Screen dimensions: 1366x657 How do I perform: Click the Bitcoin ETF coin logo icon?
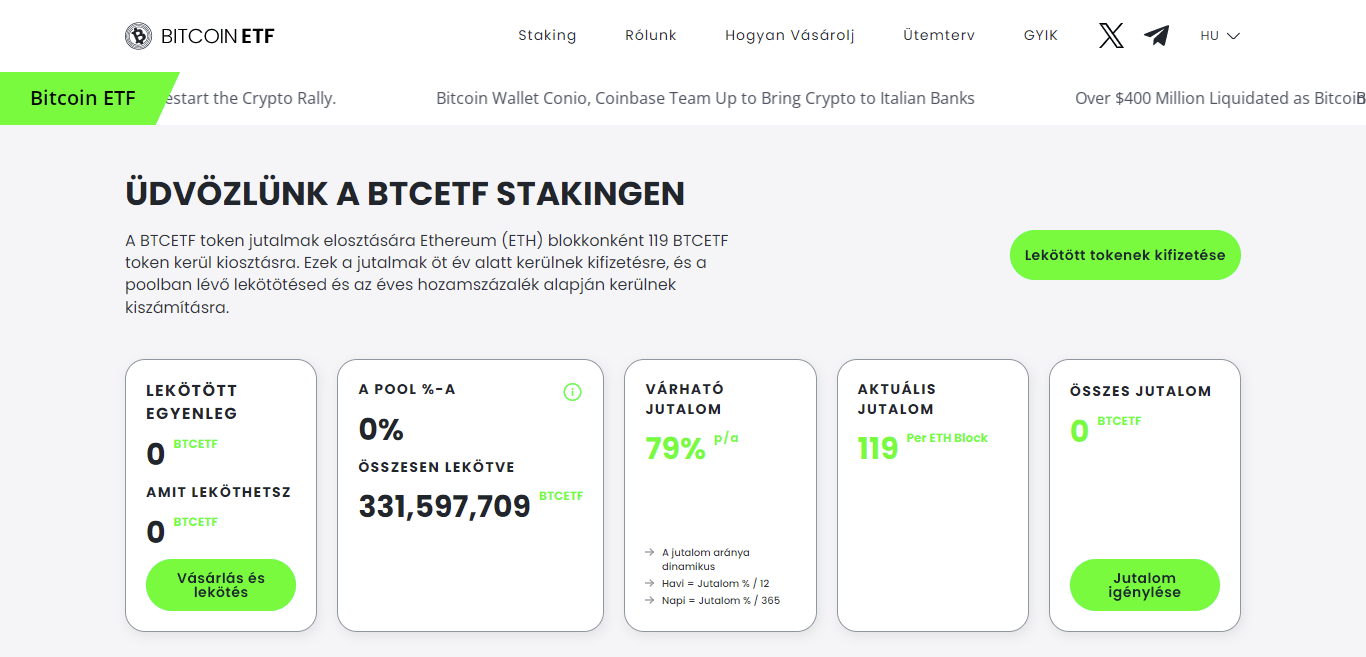138,36
